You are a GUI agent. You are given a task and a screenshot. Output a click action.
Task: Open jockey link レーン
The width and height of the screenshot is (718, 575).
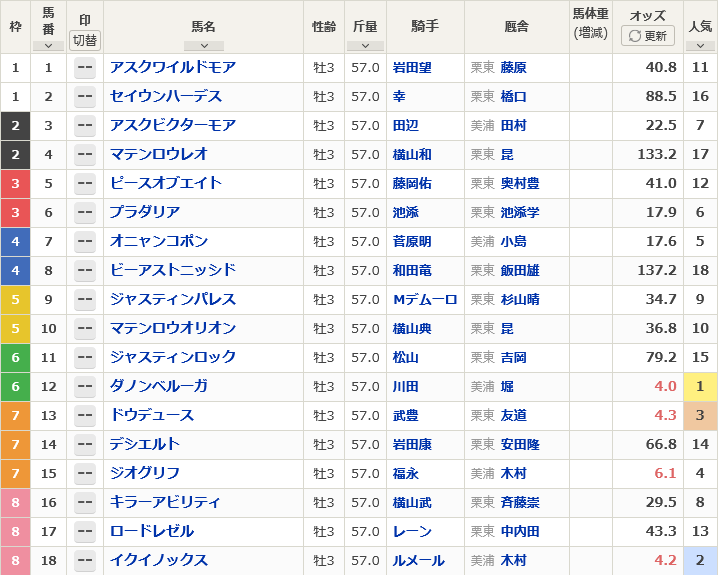(413, 532)
